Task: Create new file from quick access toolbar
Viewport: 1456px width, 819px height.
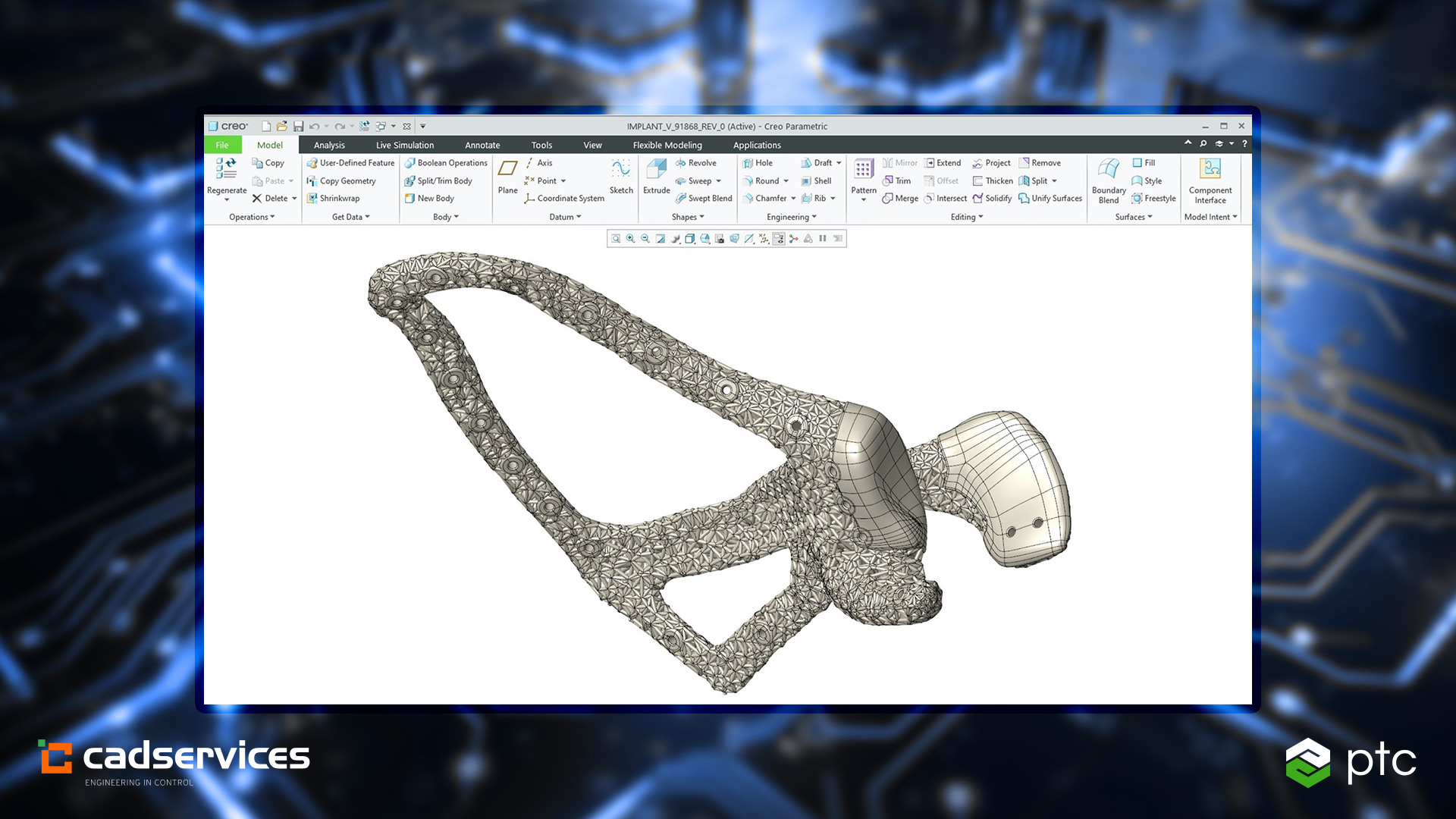Action: coord(266,127)
